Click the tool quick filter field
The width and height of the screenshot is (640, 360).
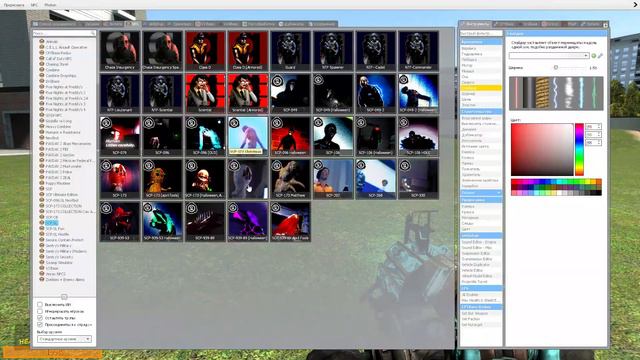tap(481, 33)
